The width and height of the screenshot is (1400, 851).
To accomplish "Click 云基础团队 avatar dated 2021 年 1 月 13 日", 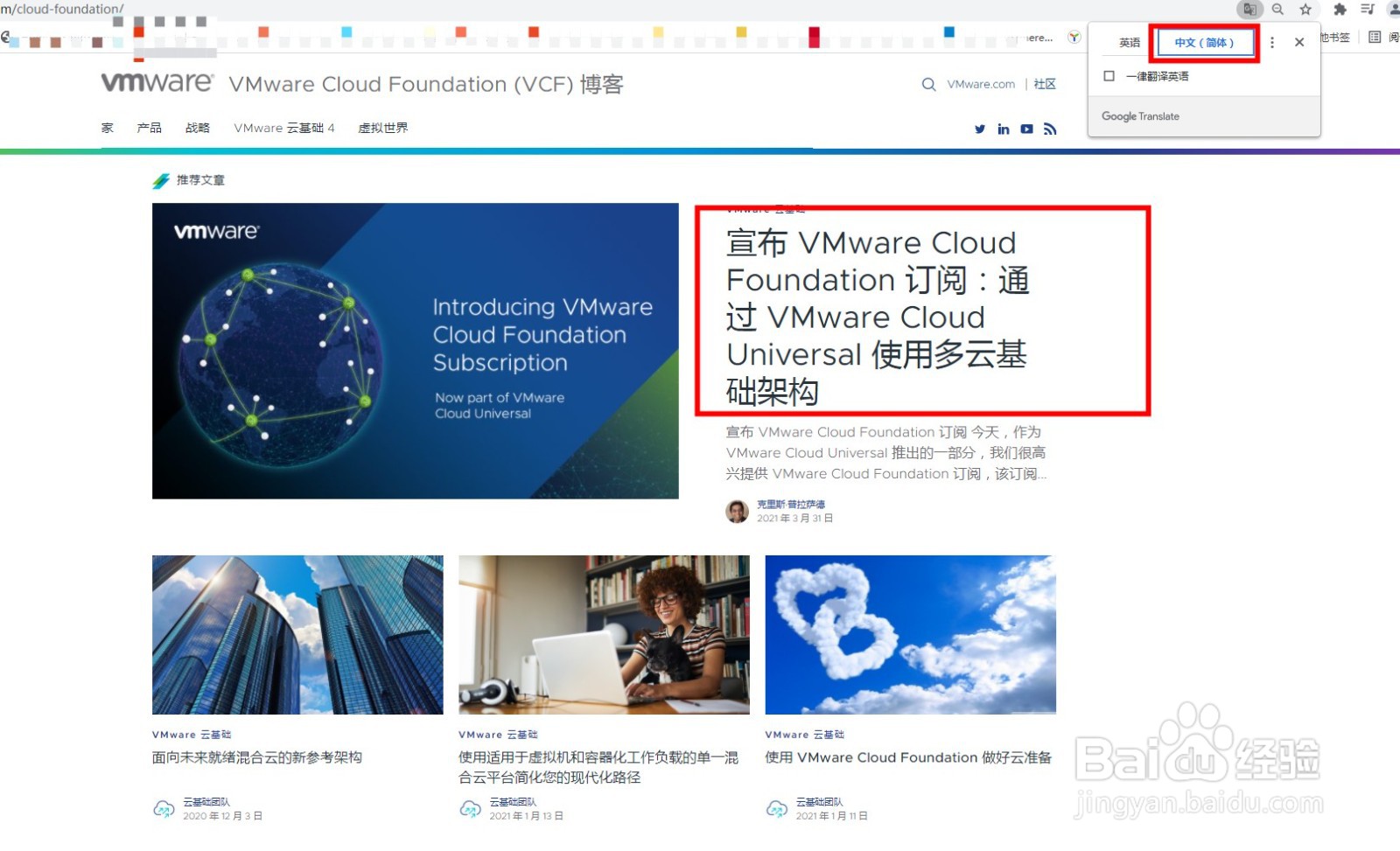I will 470,809.
